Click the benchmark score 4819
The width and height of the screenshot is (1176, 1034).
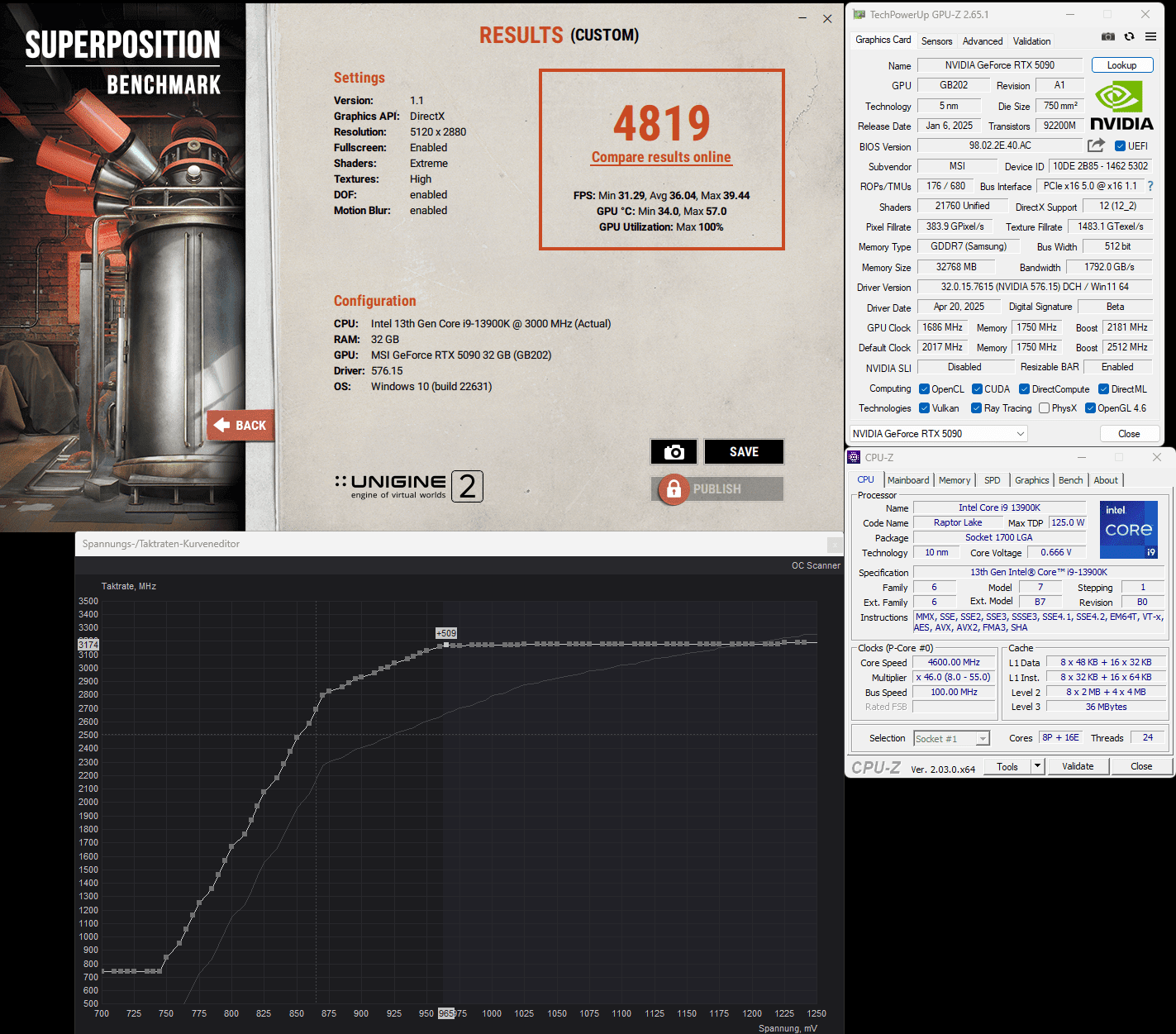(x=661, y=124)
